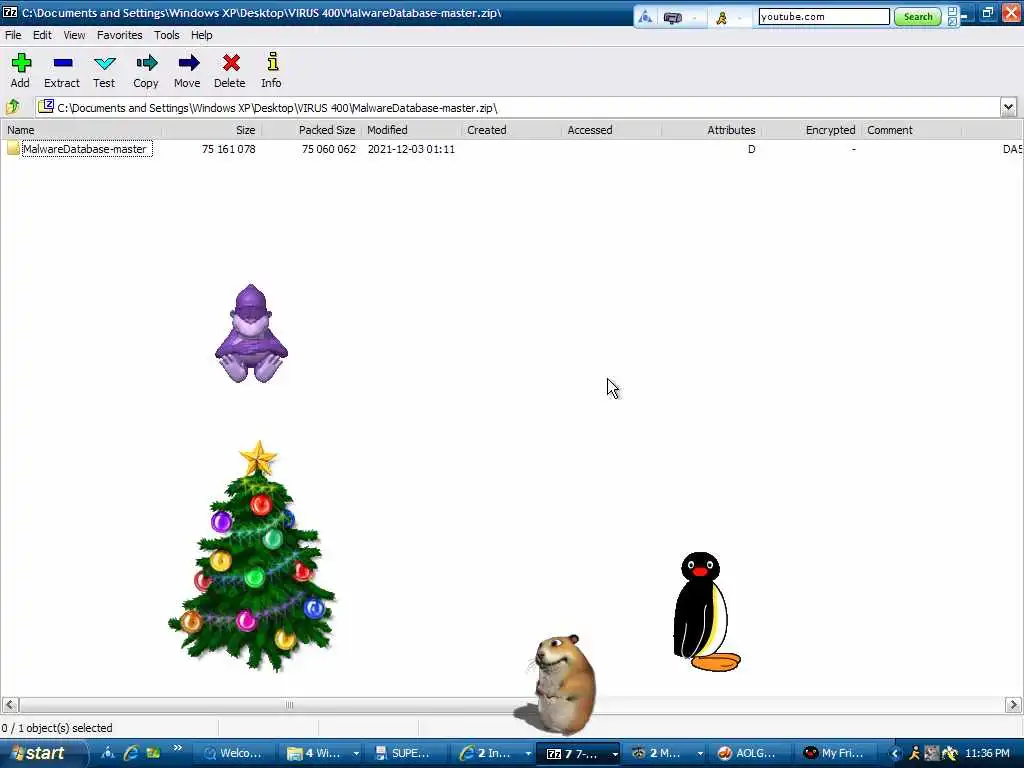Expand the '2 M...' taskbar group arrow
Viewport: 1024px width, 768px height.
[699, 754]
